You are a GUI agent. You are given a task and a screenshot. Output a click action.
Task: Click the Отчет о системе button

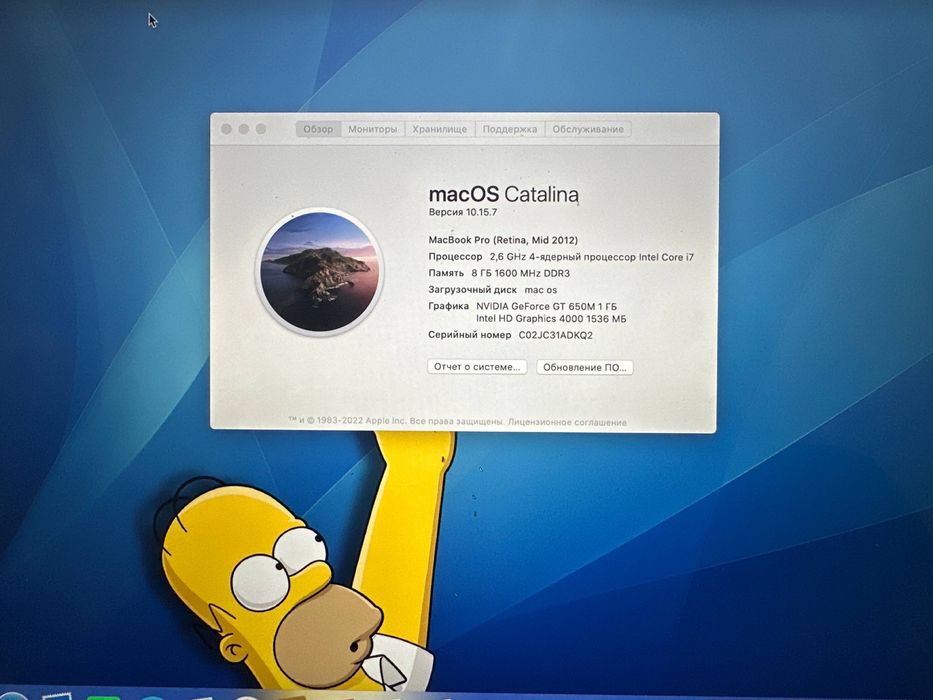pyautogui.click(x=477, y=367)
